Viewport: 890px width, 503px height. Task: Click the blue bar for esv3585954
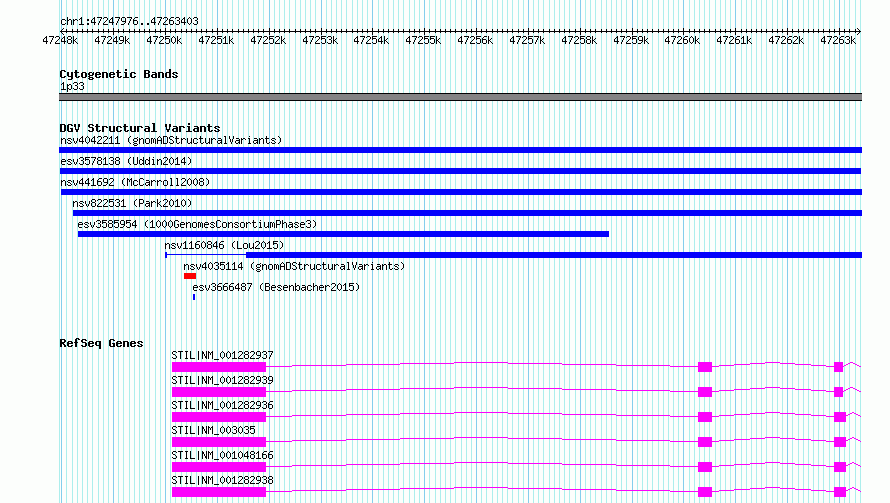[343, 234]
